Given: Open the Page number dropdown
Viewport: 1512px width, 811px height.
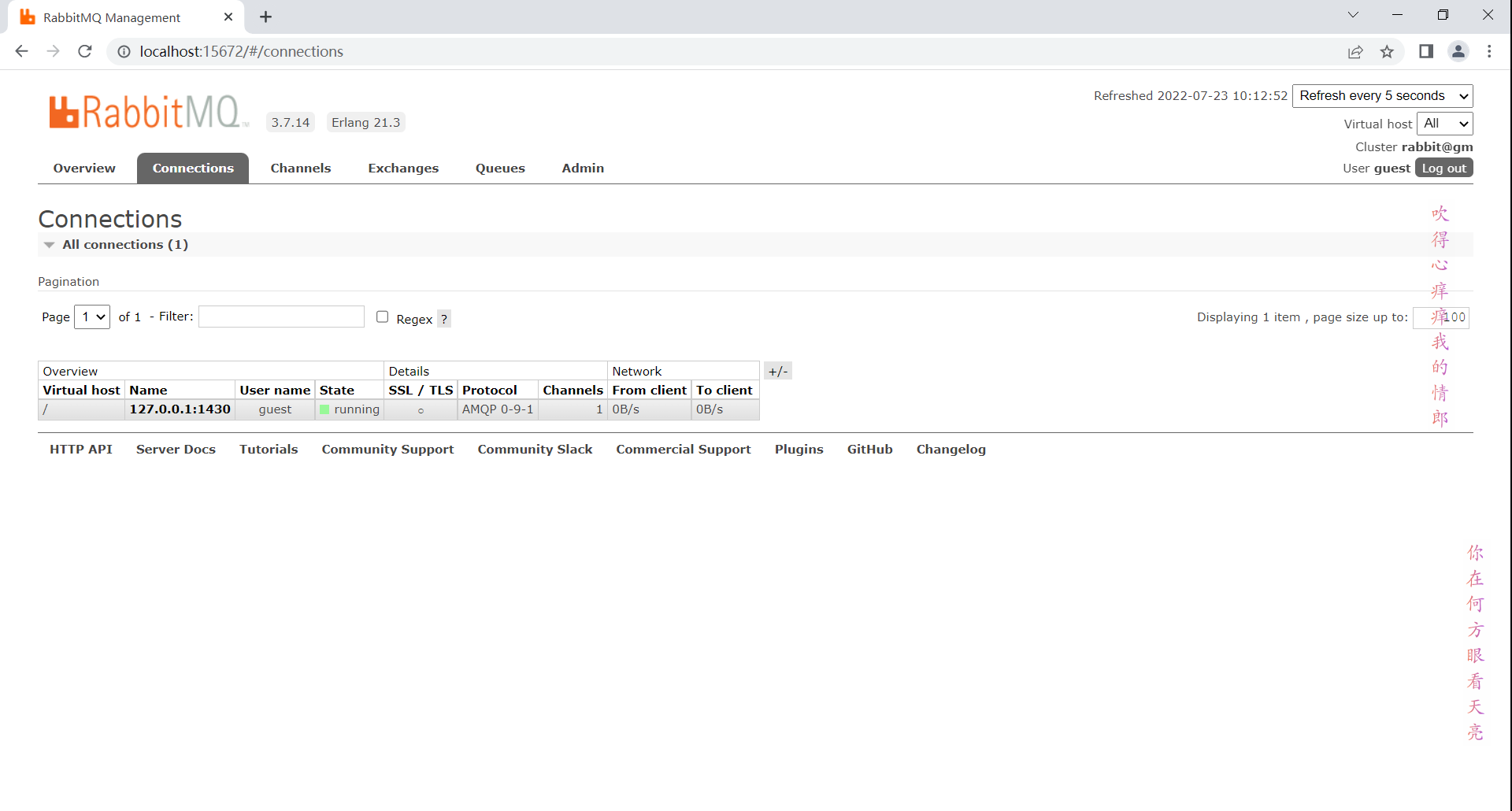Looking at the screenshot, I should point(92,317).
